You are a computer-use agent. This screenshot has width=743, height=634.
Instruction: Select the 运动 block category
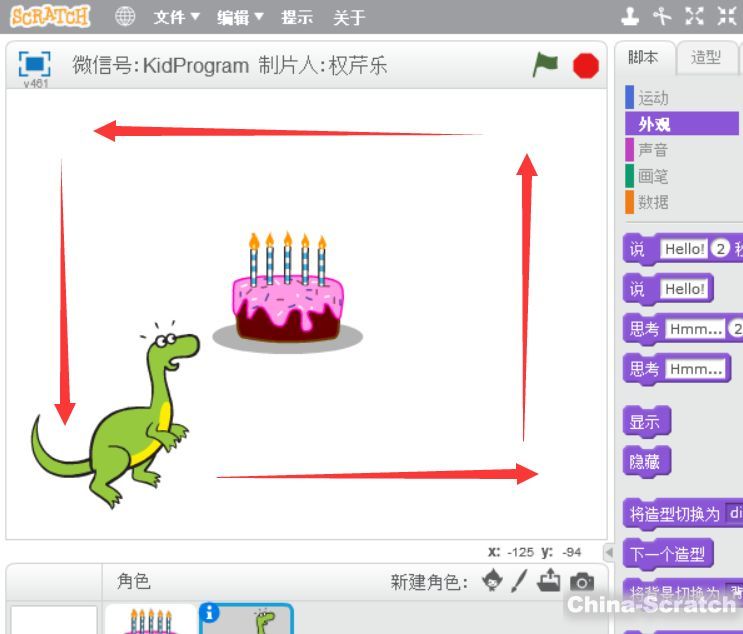pyautogui.click(x=653, y=98)
